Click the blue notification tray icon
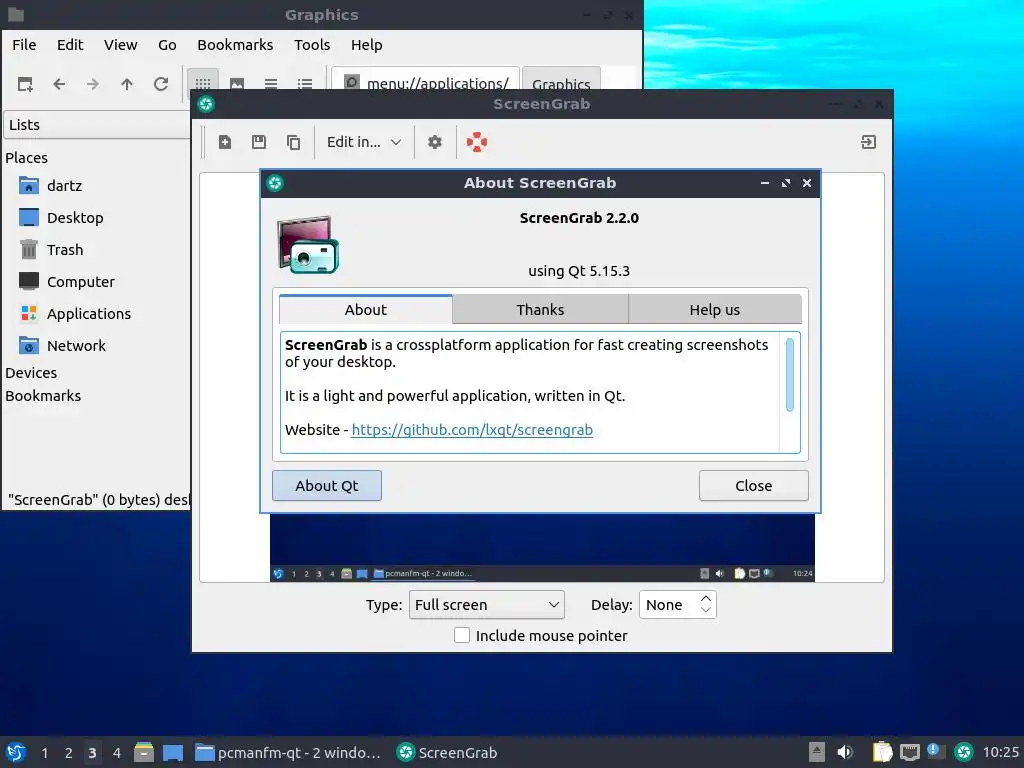This screenshot has height=768, width=1024. [x=935, y=751]
